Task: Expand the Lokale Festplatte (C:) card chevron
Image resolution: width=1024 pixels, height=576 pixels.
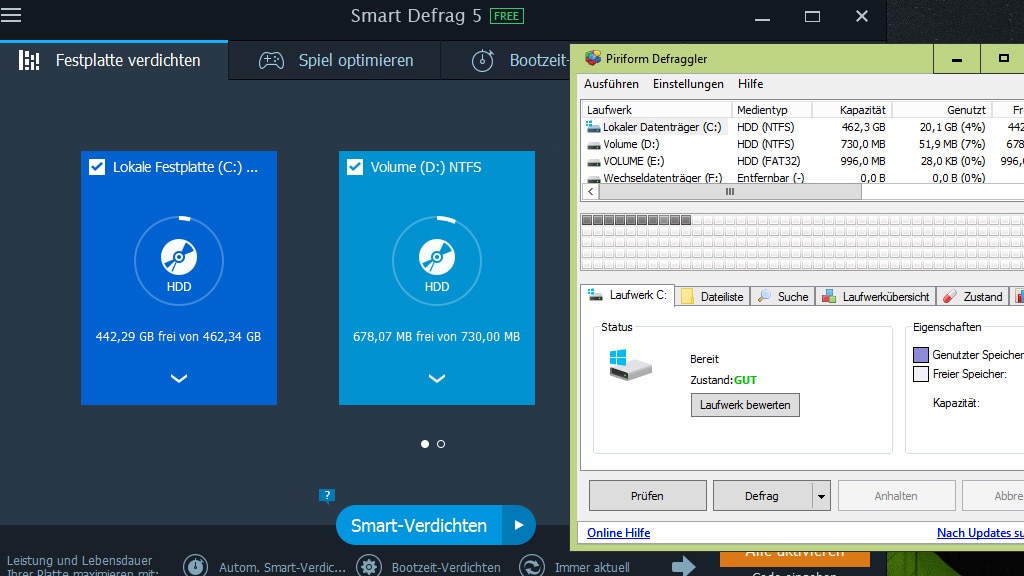Action: click(x=179, y=378)
